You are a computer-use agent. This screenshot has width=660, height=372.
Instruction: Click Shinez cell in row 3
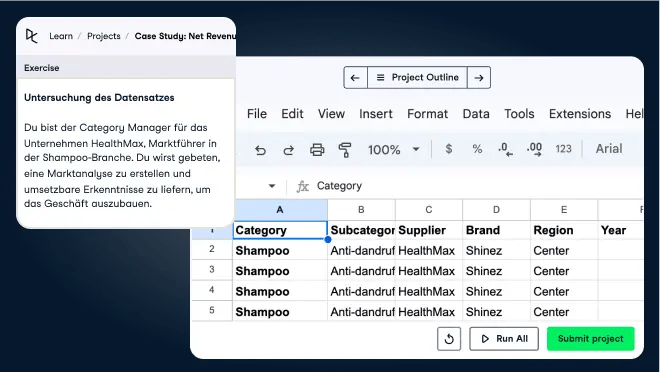496,271
